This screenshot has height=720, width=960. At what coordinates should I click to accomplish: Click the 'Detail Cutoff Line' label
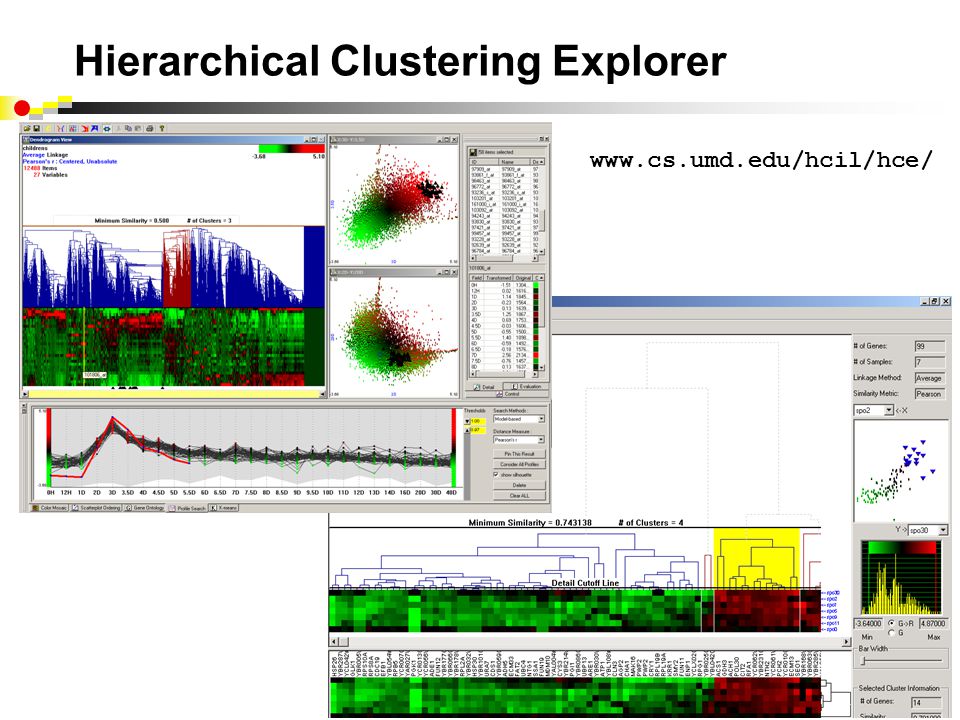click(585, 583)
